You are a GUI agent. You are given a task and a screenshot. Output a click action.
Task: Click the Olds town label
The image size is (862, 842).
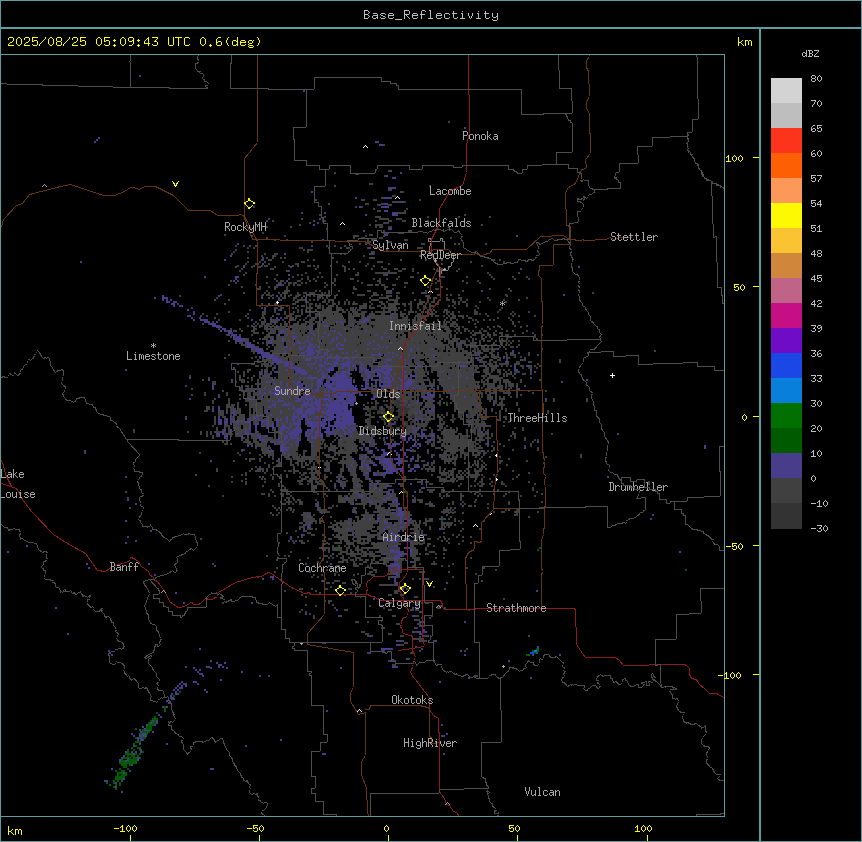point(388,394)
